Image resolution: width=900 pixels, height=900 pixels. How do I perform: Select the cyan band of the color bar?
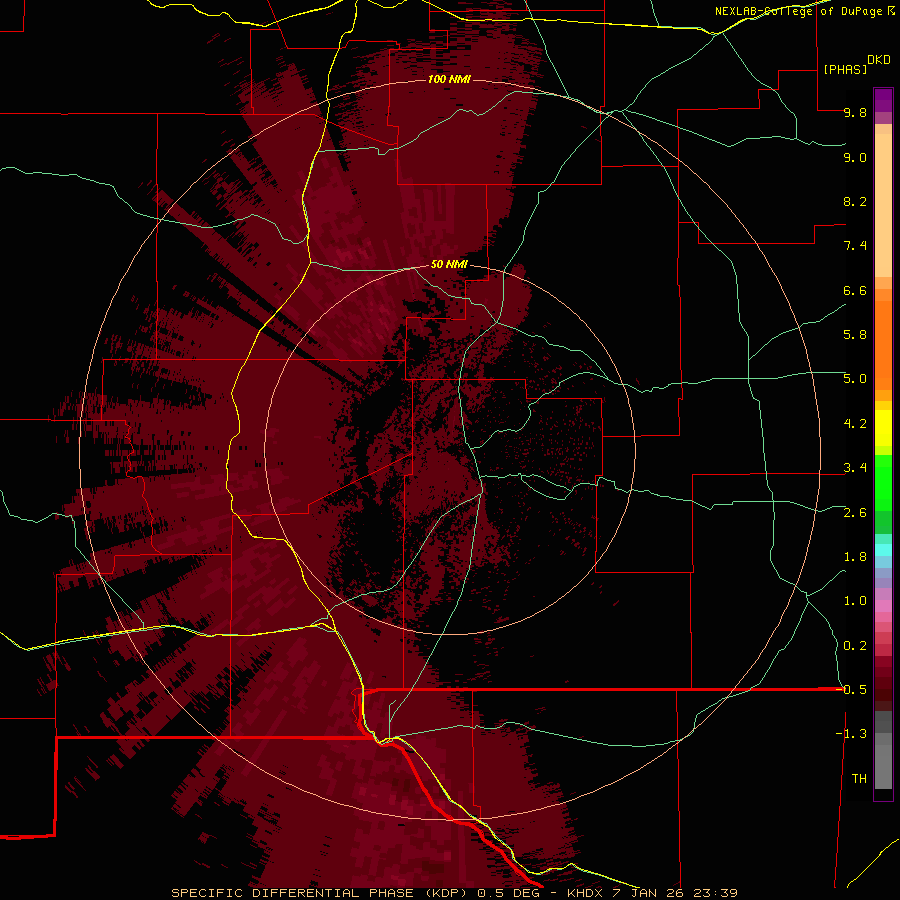pos(883,550)
